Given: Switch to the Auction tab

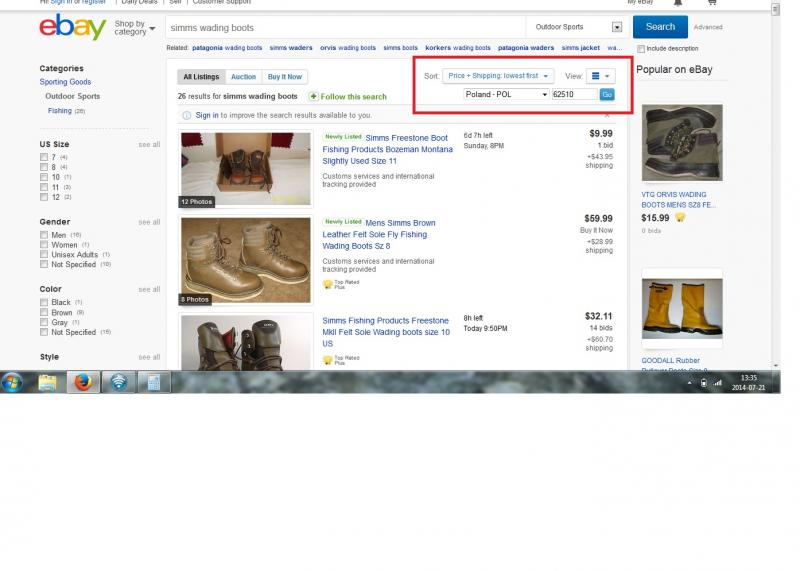Looking at the screenshot, I should [x=243, y=77].
